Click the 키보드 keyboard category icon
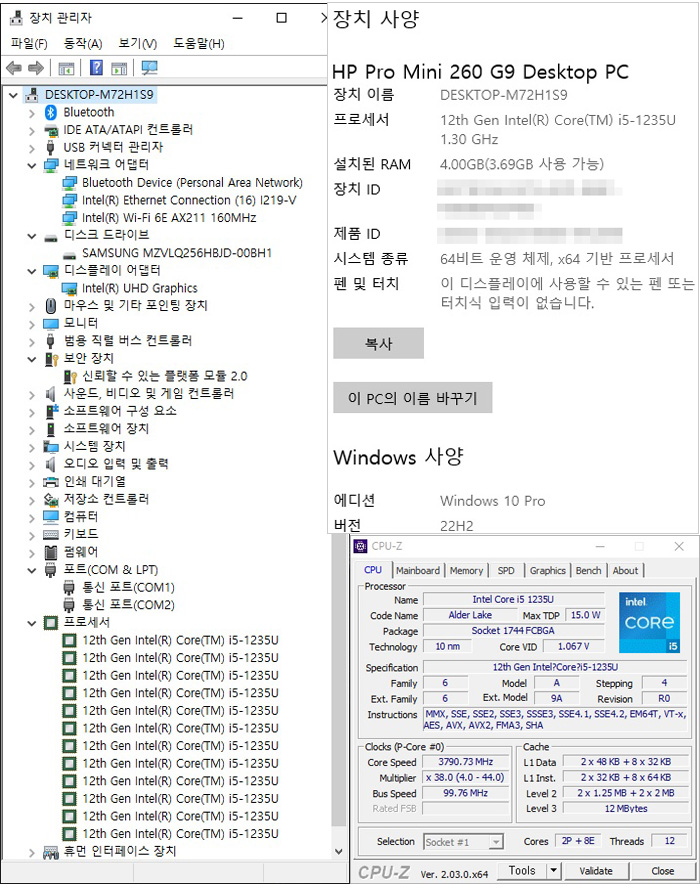700x888 pixels. (50, 535)
